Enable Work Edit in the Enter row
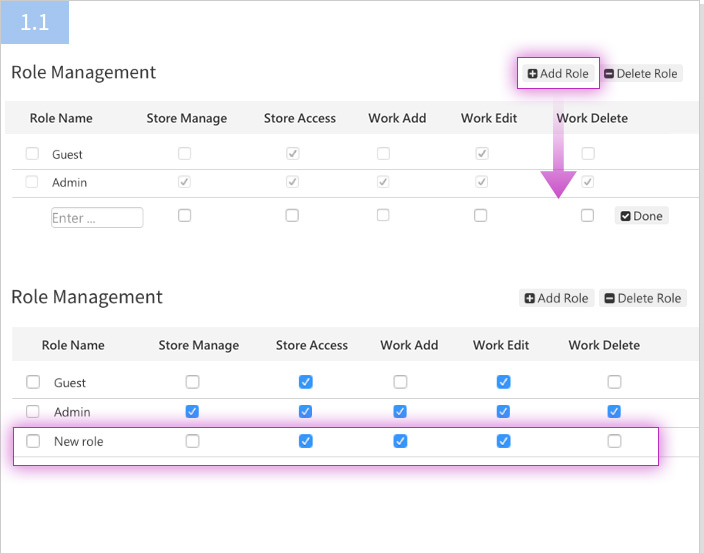This screenshot has width=704, height=553. (481, 215)
